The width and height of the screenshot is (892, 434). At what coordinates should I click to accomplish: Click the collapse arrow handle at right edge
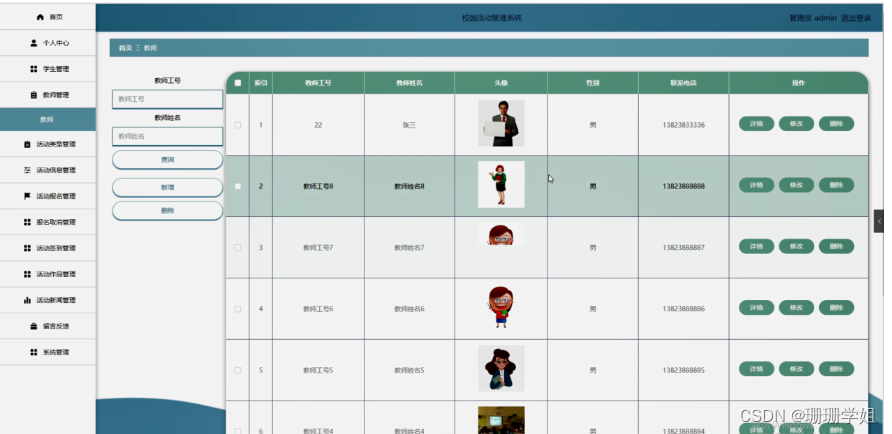[879, 221]
